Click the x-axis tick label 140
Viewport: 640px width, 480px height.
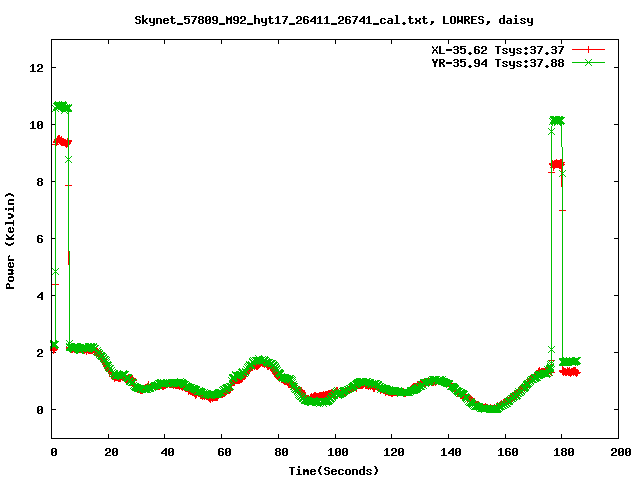[x=451, y=452]
